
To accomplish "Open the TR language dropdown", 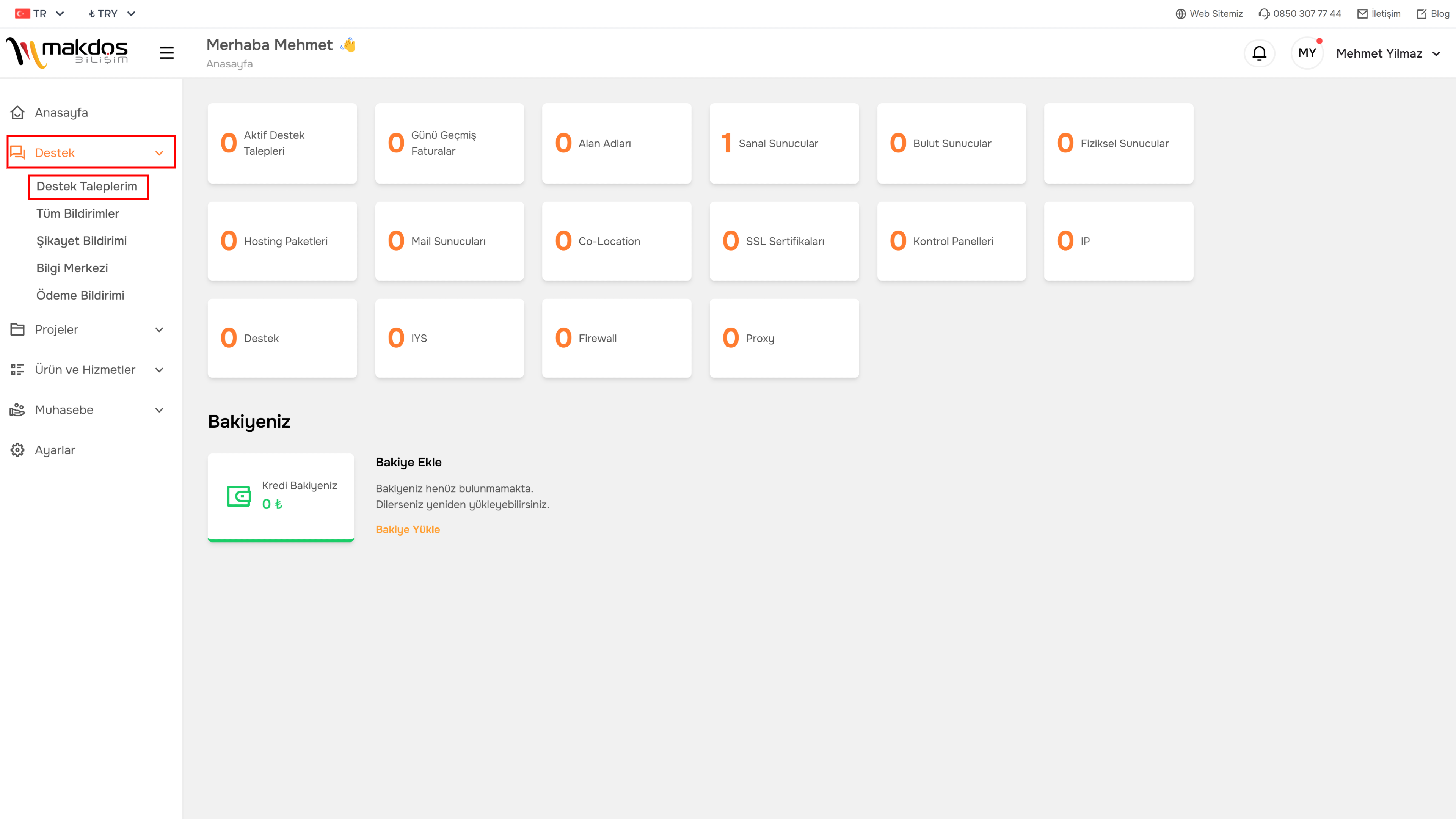I will point(39,14).
